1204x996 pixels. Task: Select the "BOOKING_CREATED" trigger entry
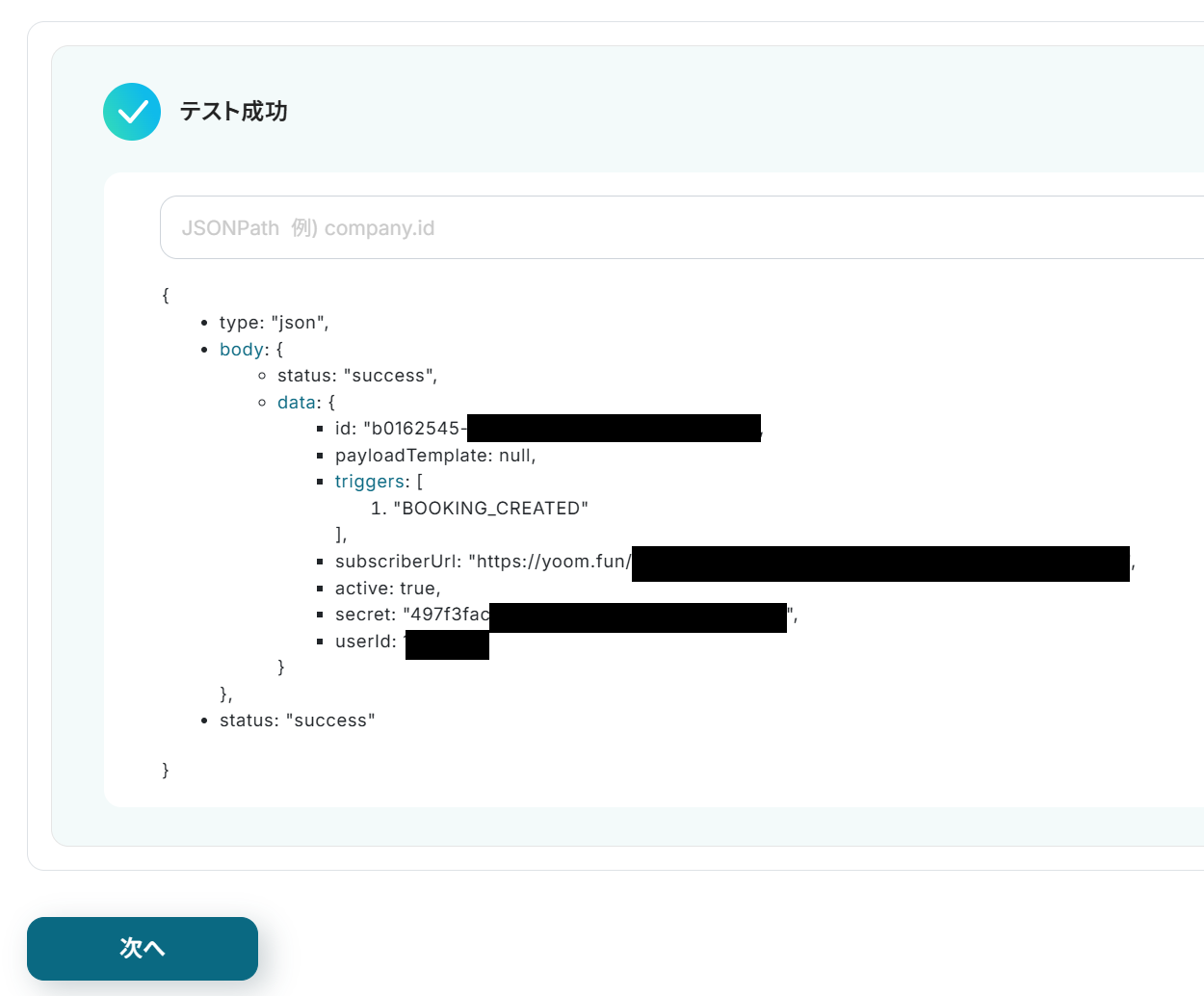click(x=490, y=509)
